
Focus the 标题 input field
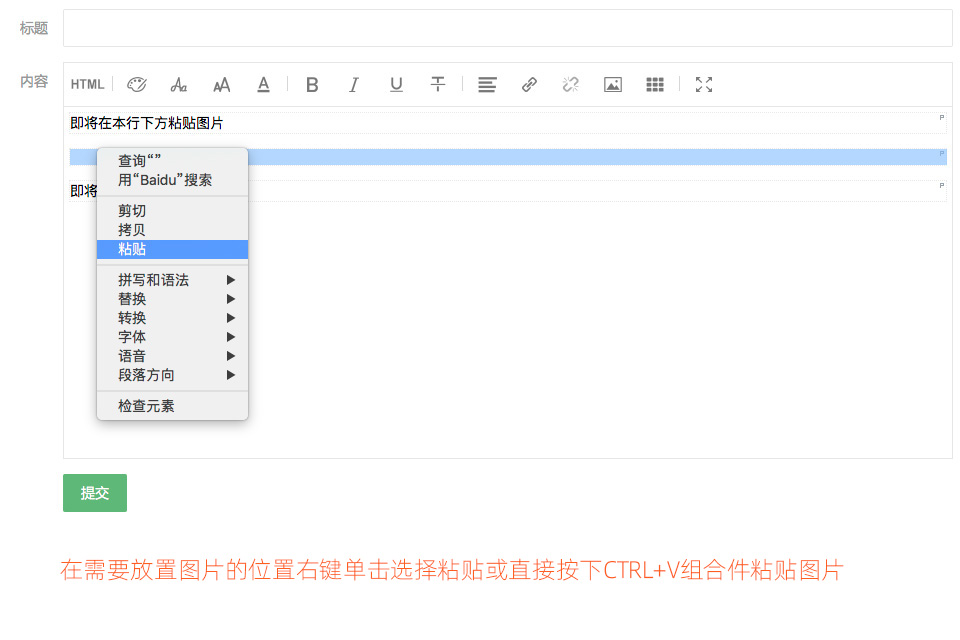(x=507, y=28)
